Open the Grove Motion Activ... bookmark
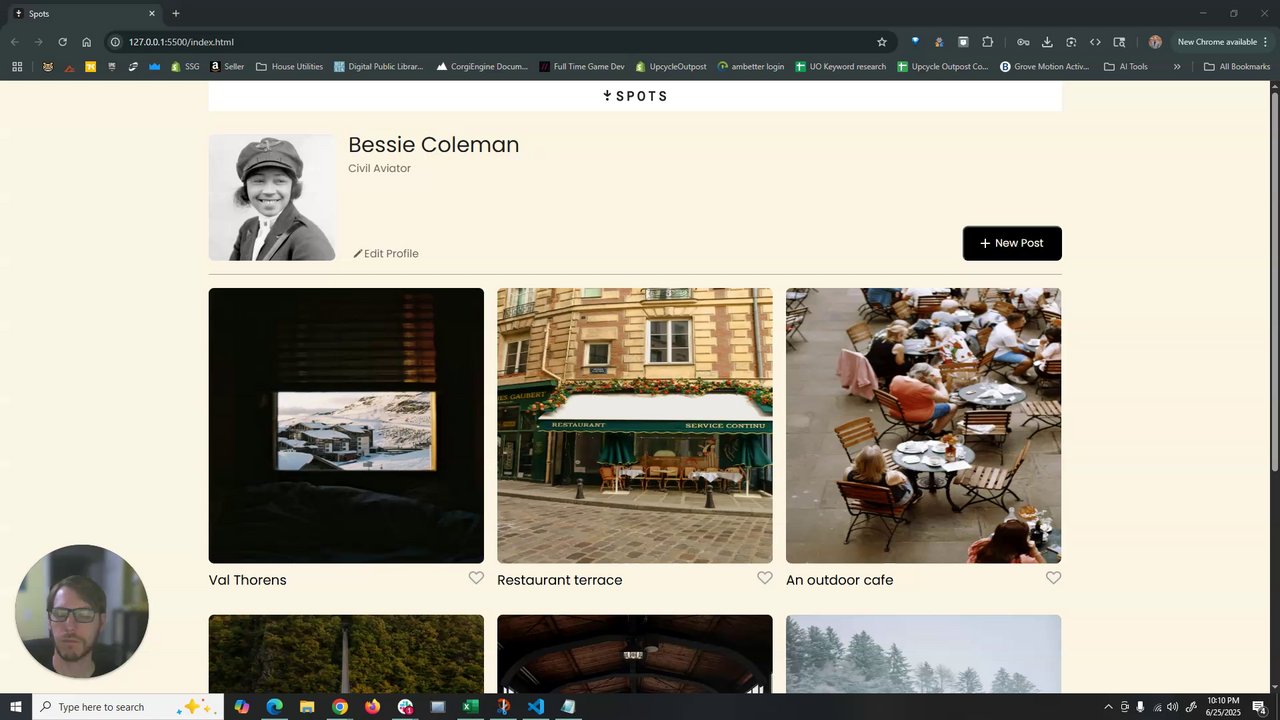The height and width of the screenshot is (720, 1280). coord(1045,67)
